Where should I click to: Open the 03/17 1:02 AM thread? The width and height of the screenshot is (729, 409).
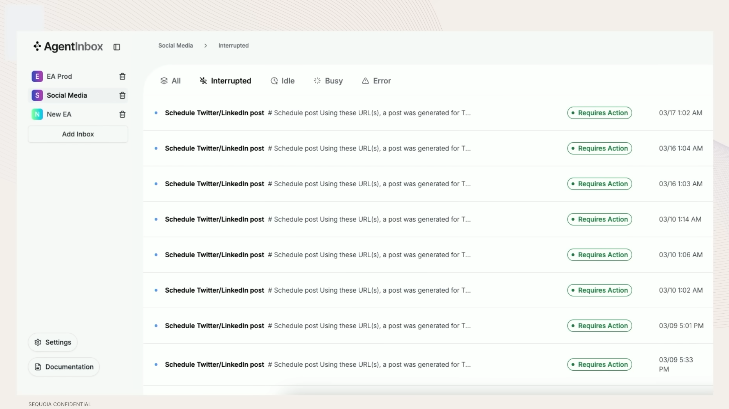[428, 113]
